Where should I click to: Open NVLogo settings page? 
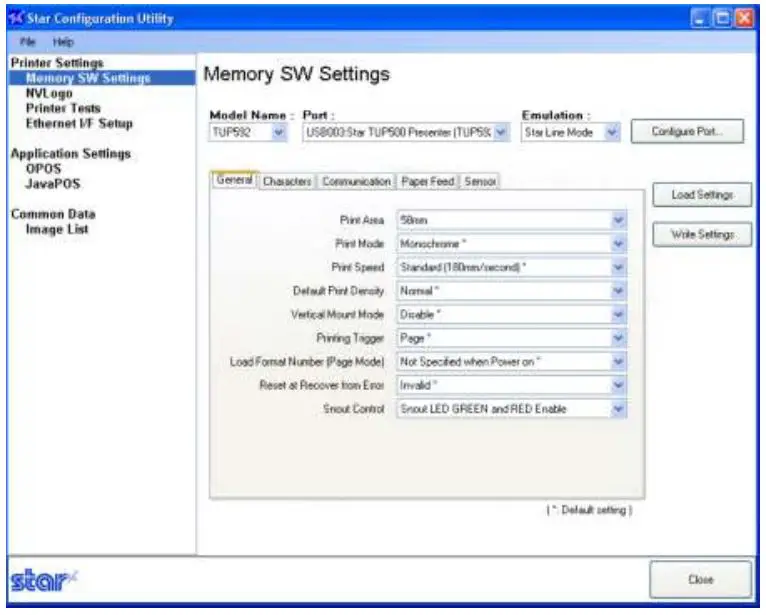tap(49, 93)
